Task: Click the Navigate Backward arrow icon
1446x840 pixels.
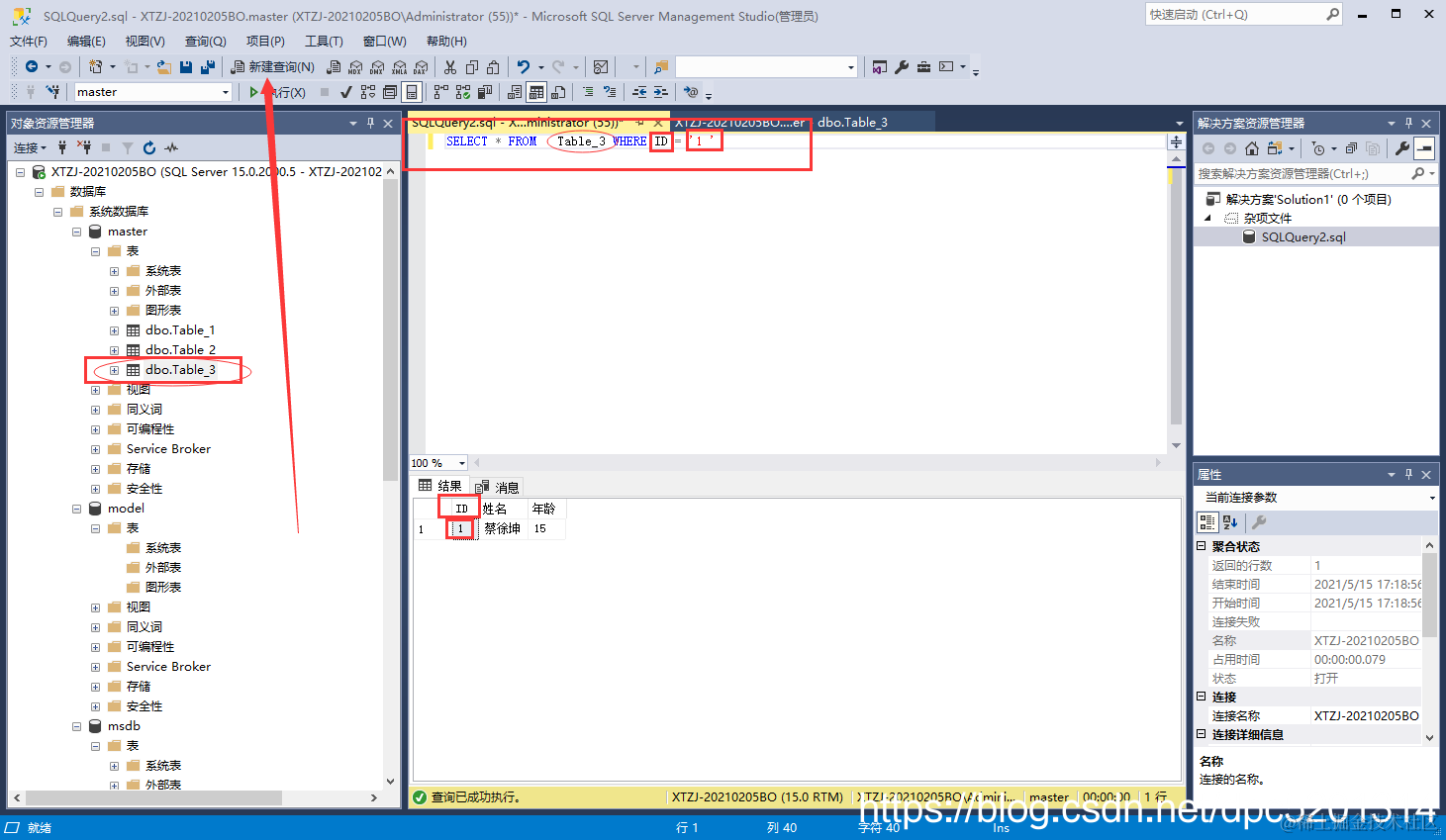Action: coord(32,67)
